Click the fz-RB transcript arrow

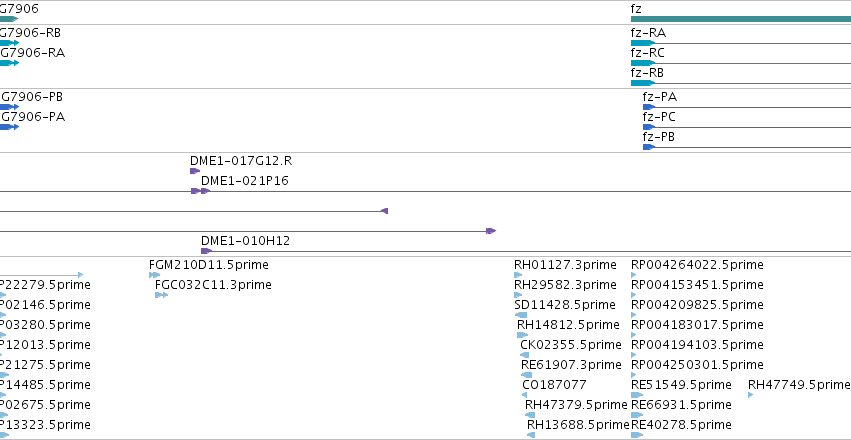tap(643, 83)
